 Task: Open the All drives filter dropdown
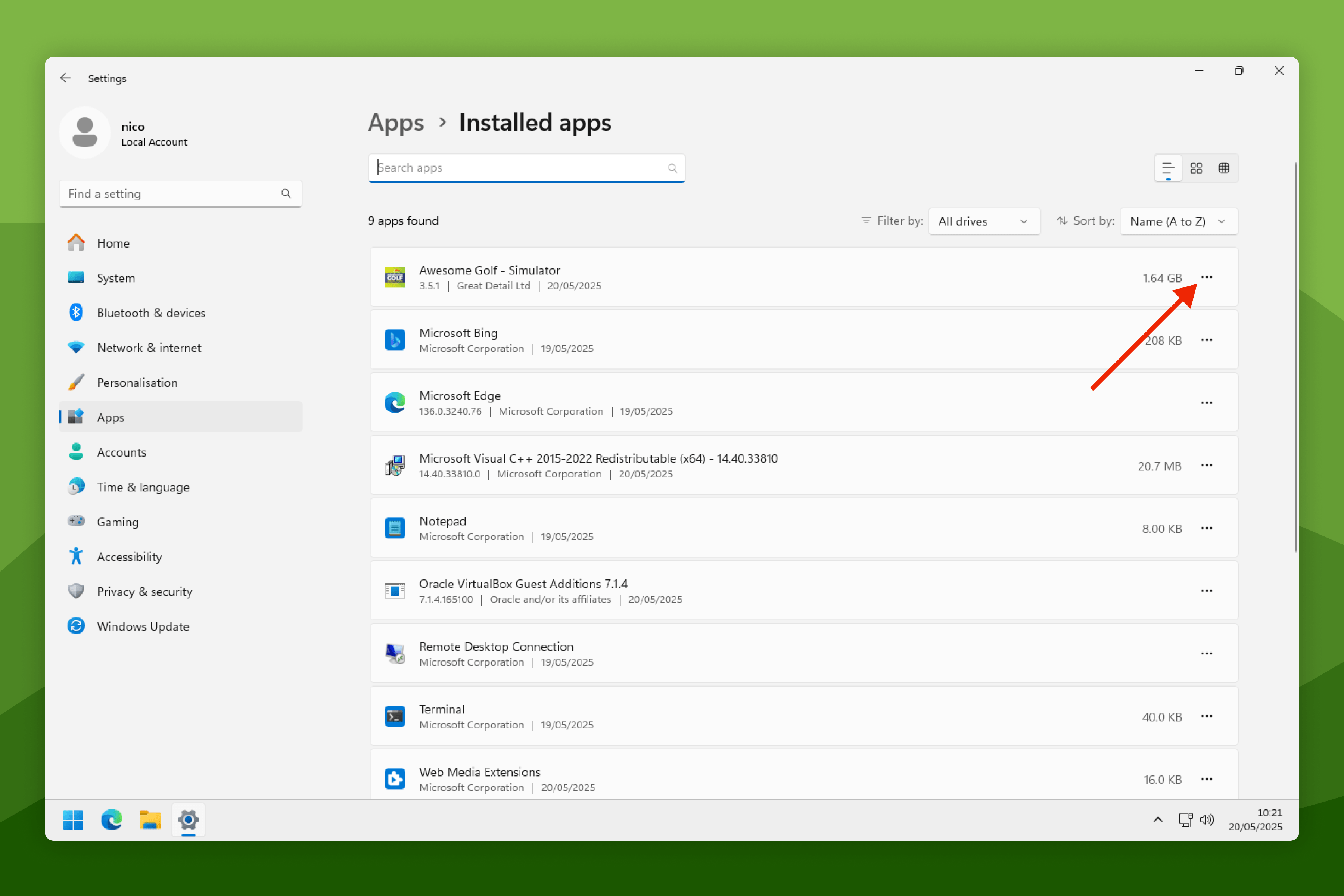984,221
